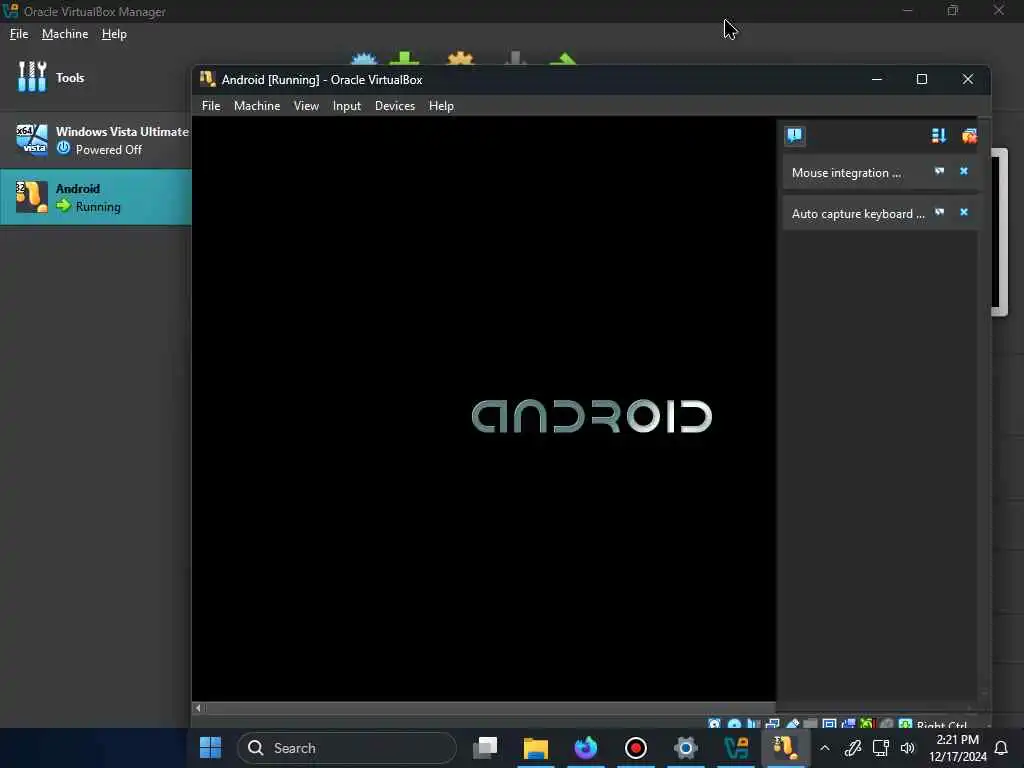Open Help menu in VirtualBox Manager
Screen dimensions: 1024x768
(114, 34)
